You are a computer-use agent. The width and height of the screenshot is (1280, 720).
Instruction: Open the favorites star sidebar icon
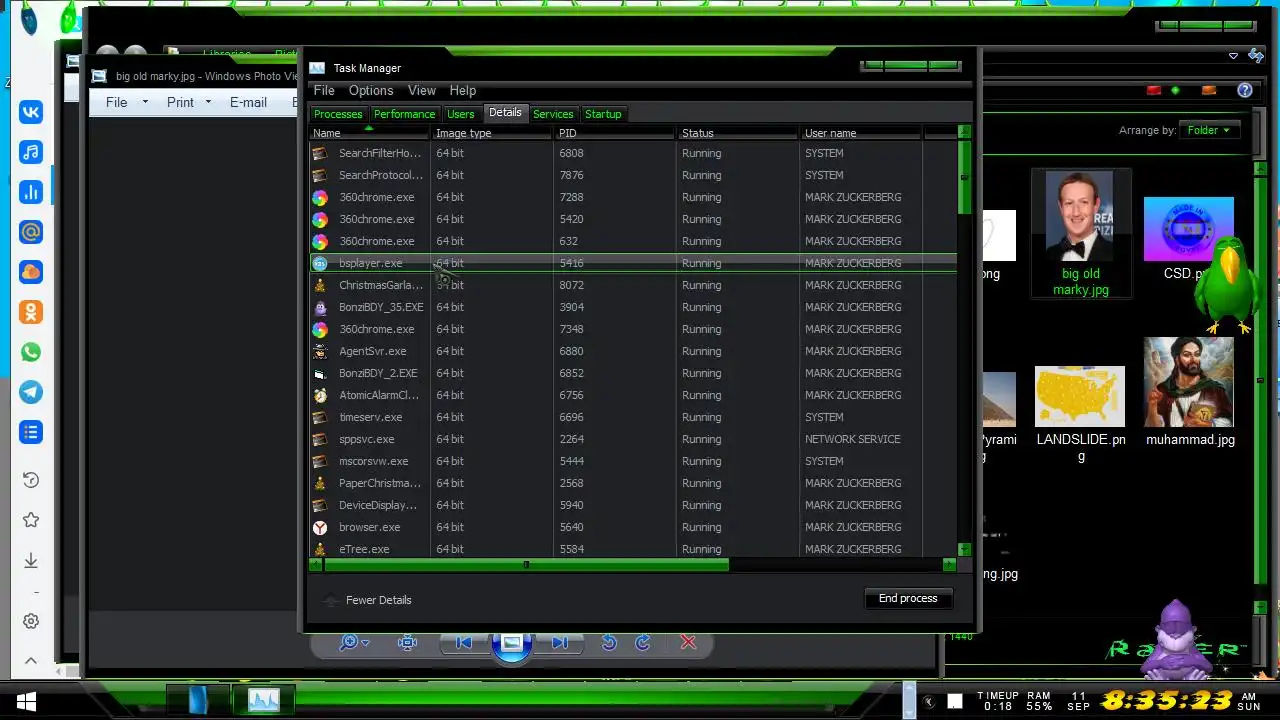point(31,520)
